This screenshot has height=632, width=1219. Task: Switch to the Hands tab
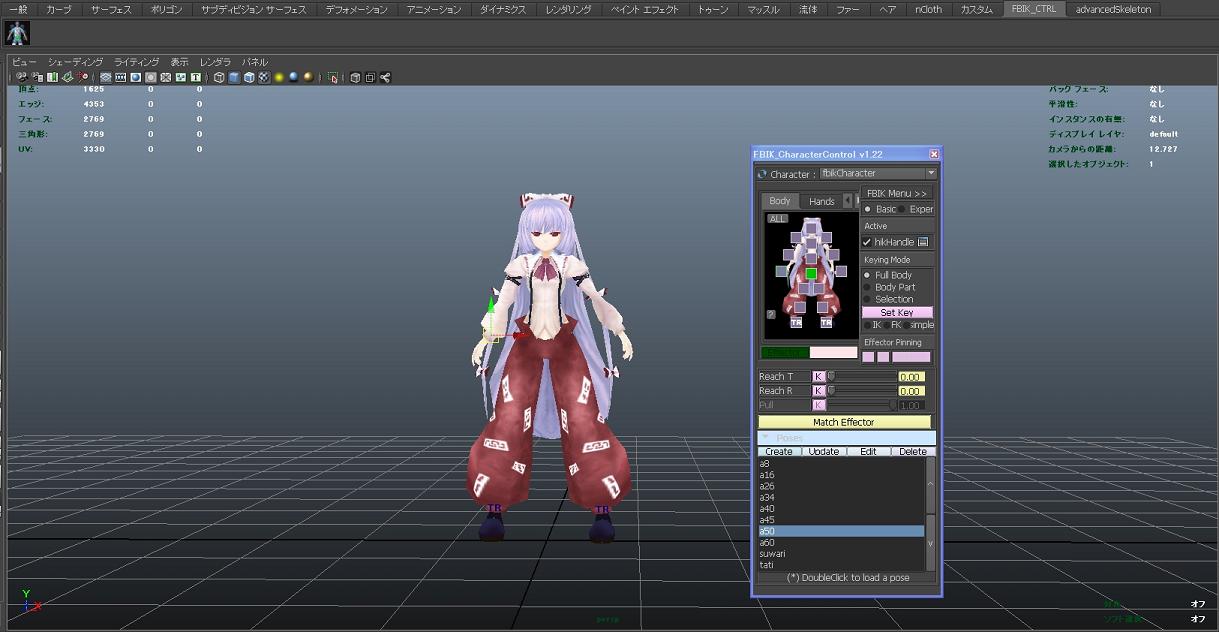pyautogui.click(x=821, y=201)
